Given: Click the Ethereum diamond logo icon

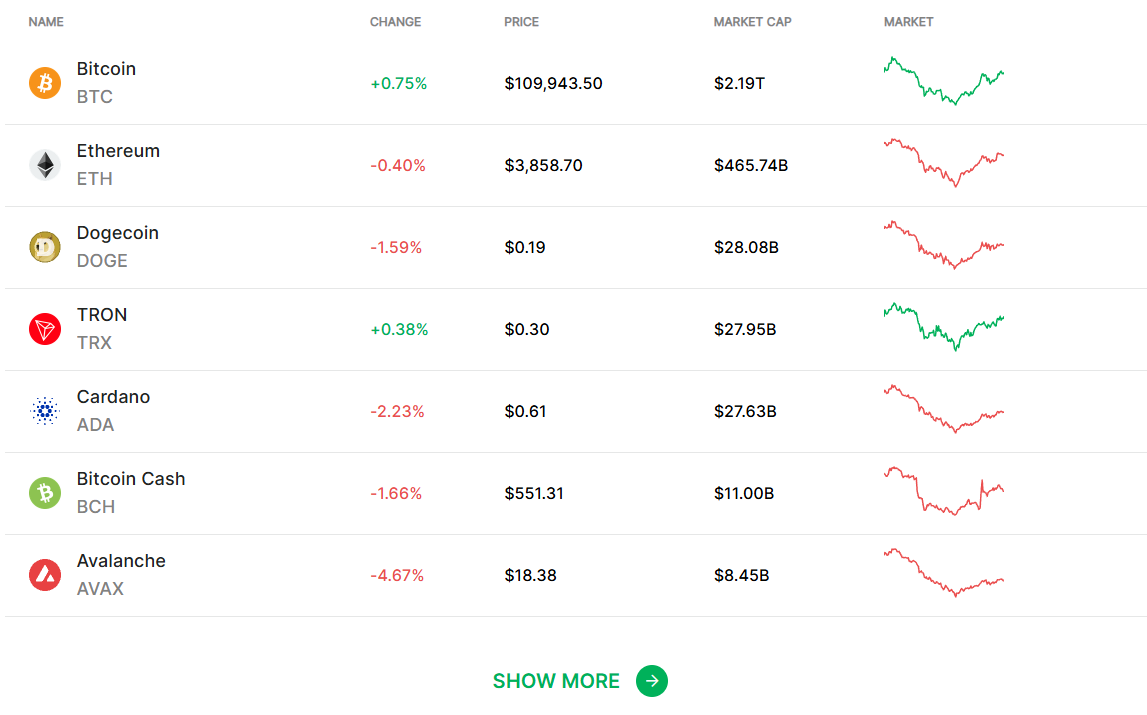Looking at the screenshot, I should (45, 165).
